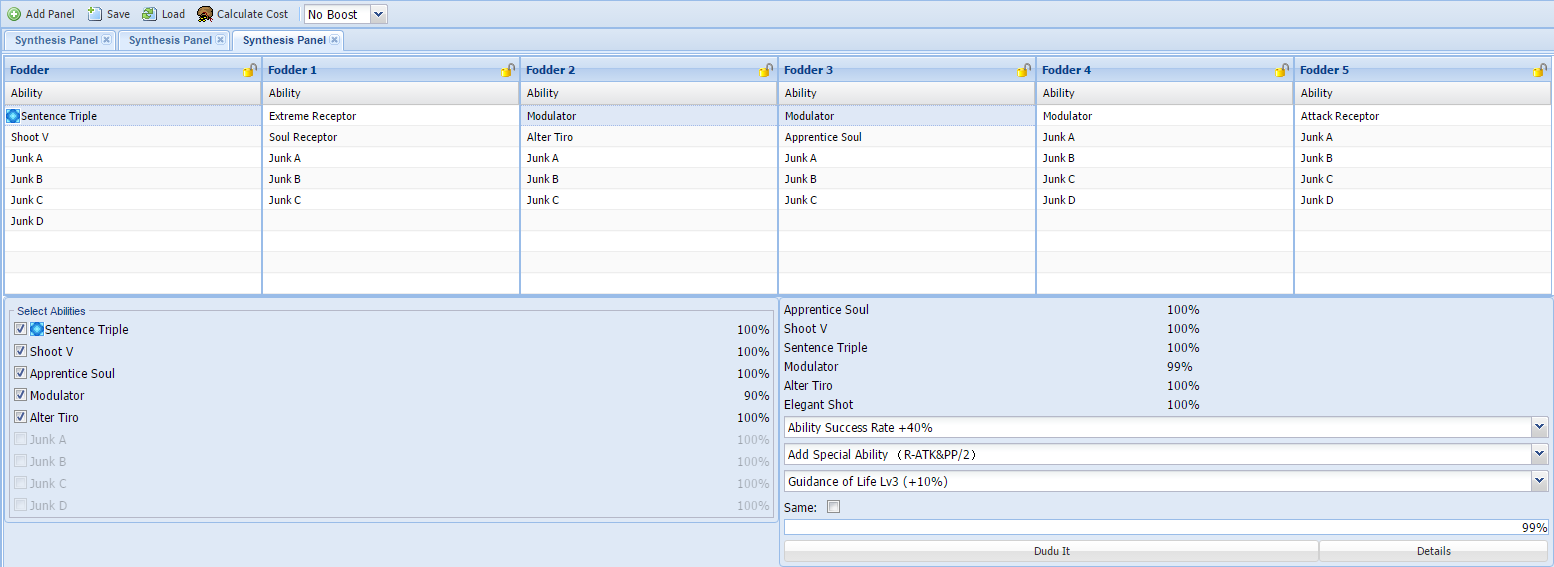
Task: Click the 99% success rate progress bar
Action: (1166, 527)
